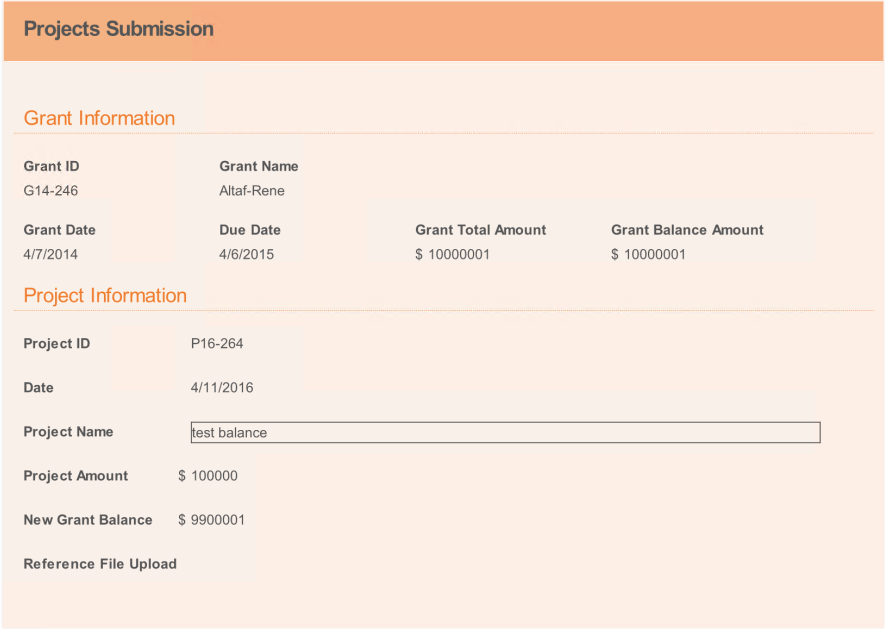The width and height of the screenshot is (885, 629).
Task: Click the Projects Submission header title
Action: (119, 29)
